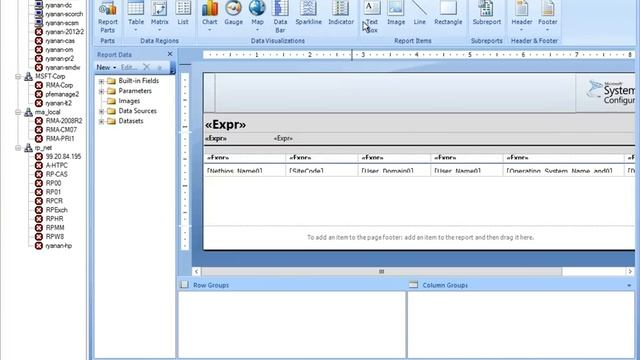Insert an Indicator

coord(341,14)
